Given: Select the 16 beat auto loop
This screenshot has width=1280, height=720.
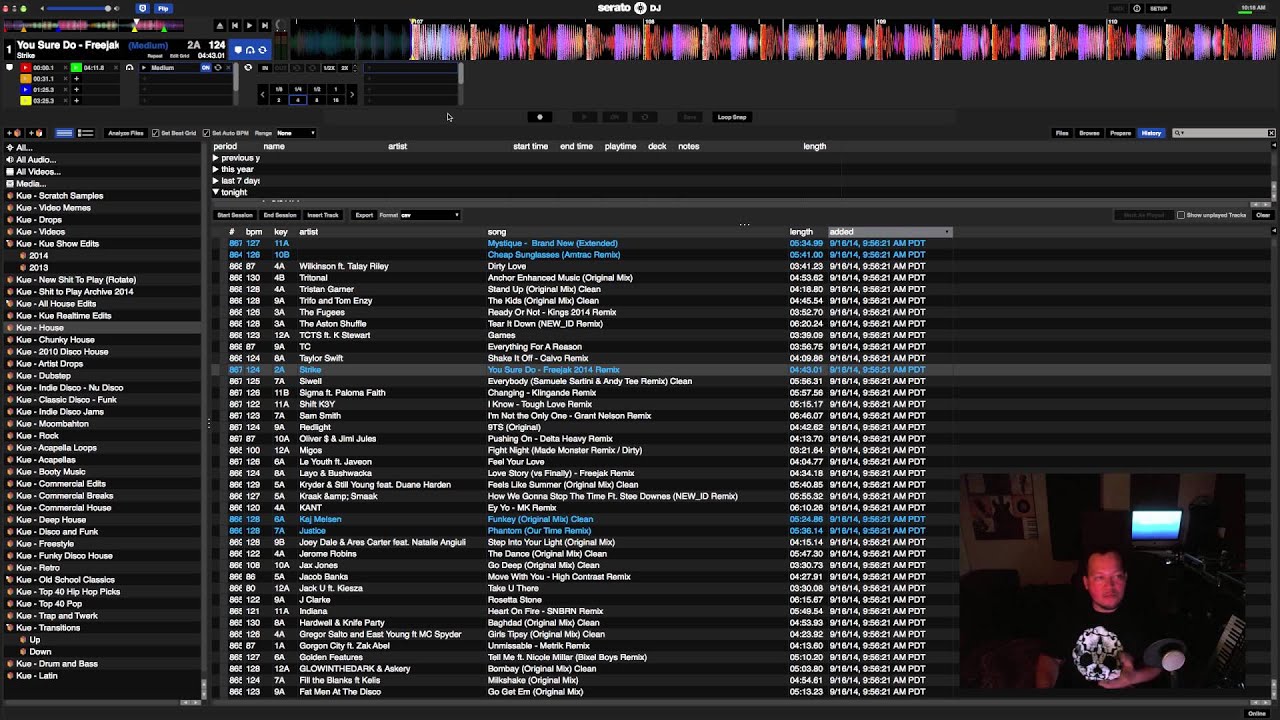Looking at the screenshot, I should click(336, 100).
